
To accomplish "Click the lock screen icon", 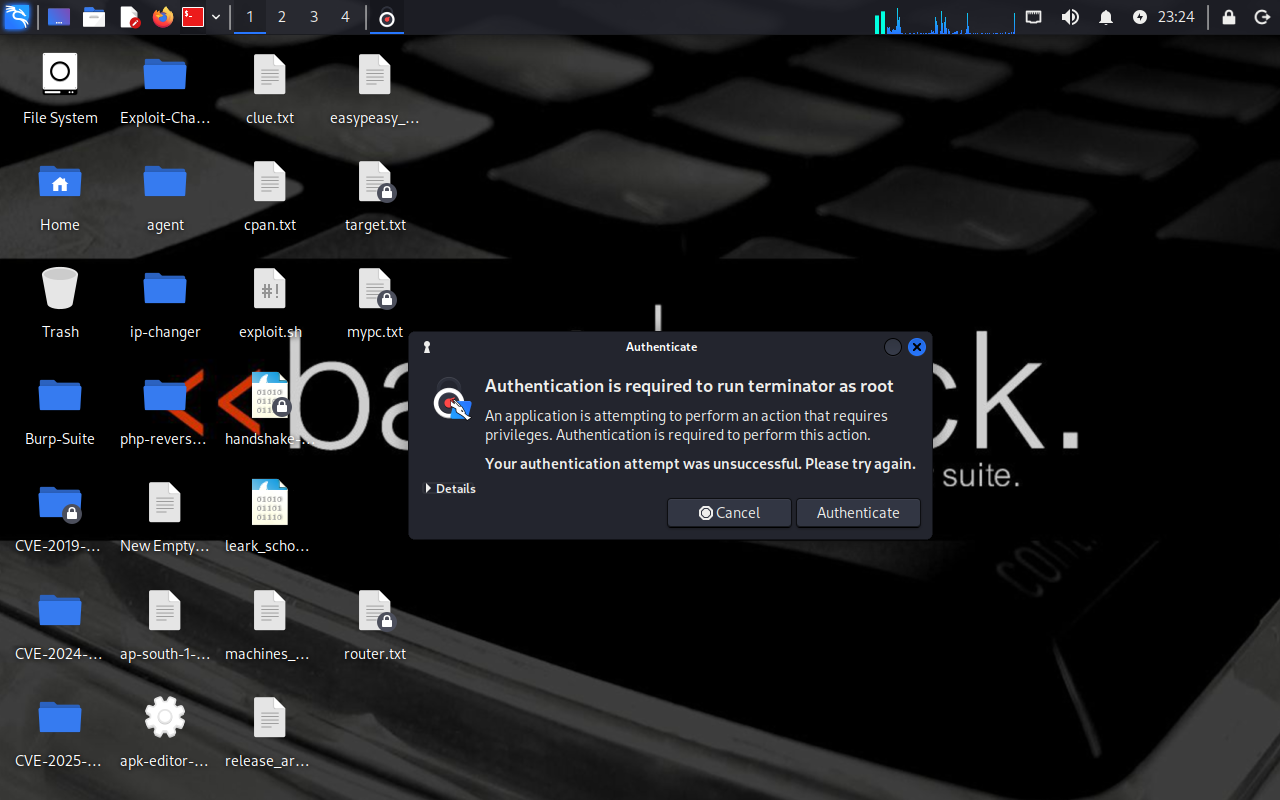I will point(1229,17).
